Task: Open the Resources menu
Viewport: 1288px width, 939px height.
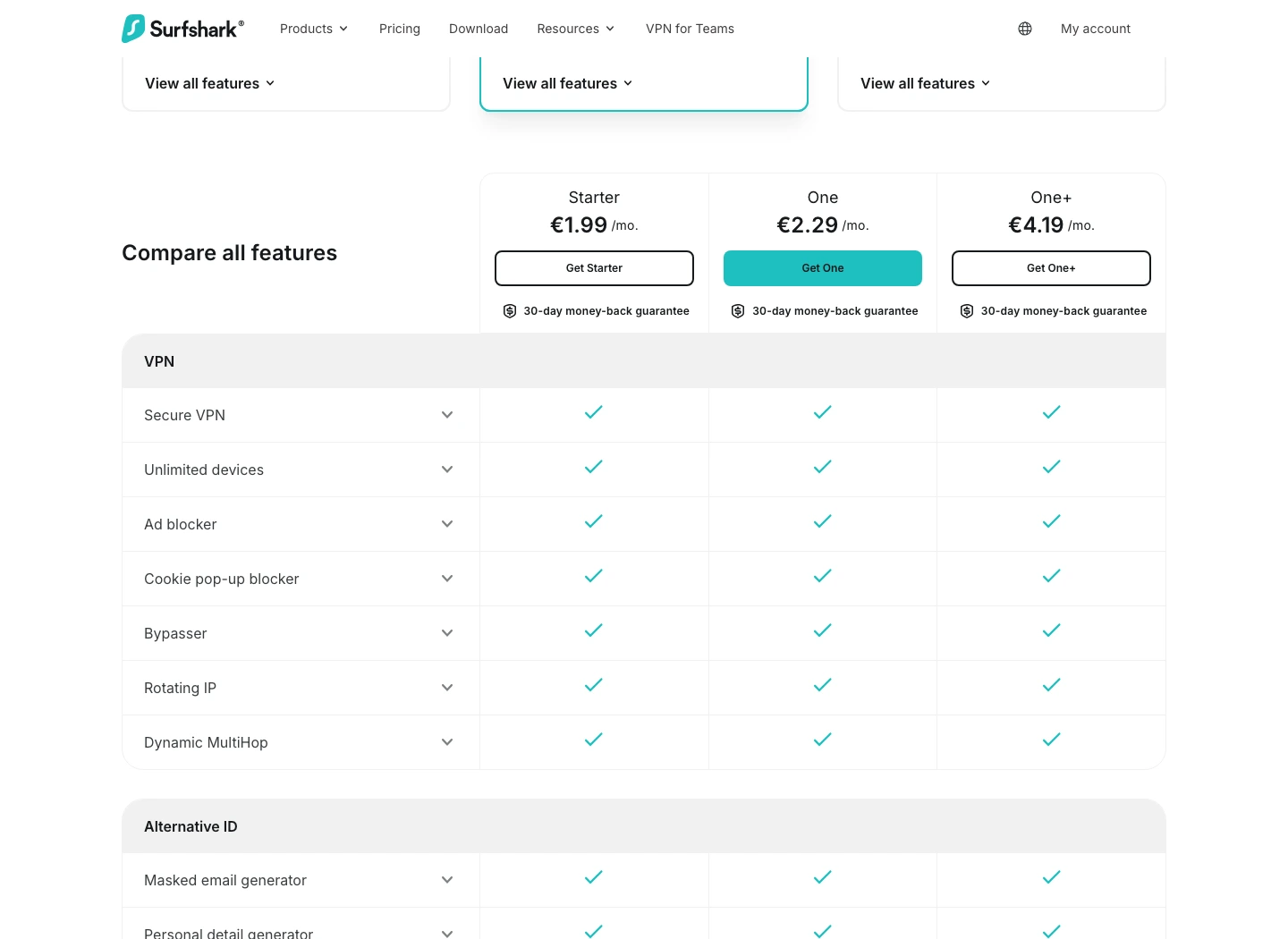Action: coord(576,29)
